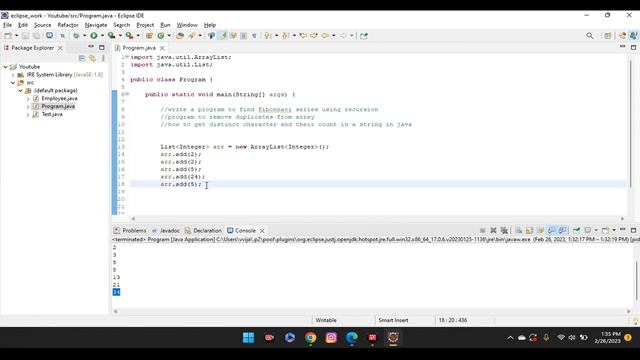Click the Open Type icon in toolbar
This screenshot has height=360, width=640.
(x=180, y=36)
